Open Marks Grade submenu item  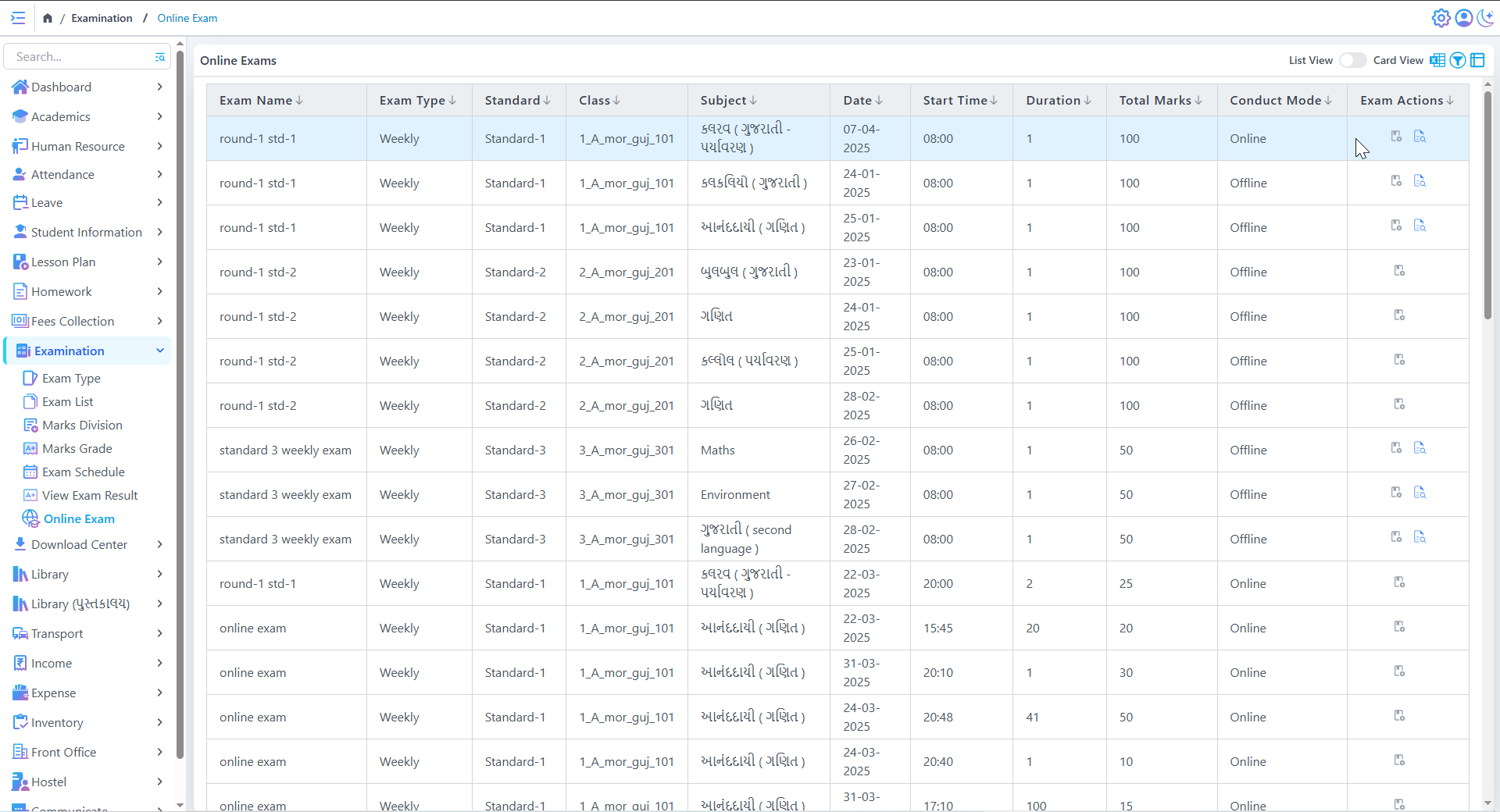77,448
